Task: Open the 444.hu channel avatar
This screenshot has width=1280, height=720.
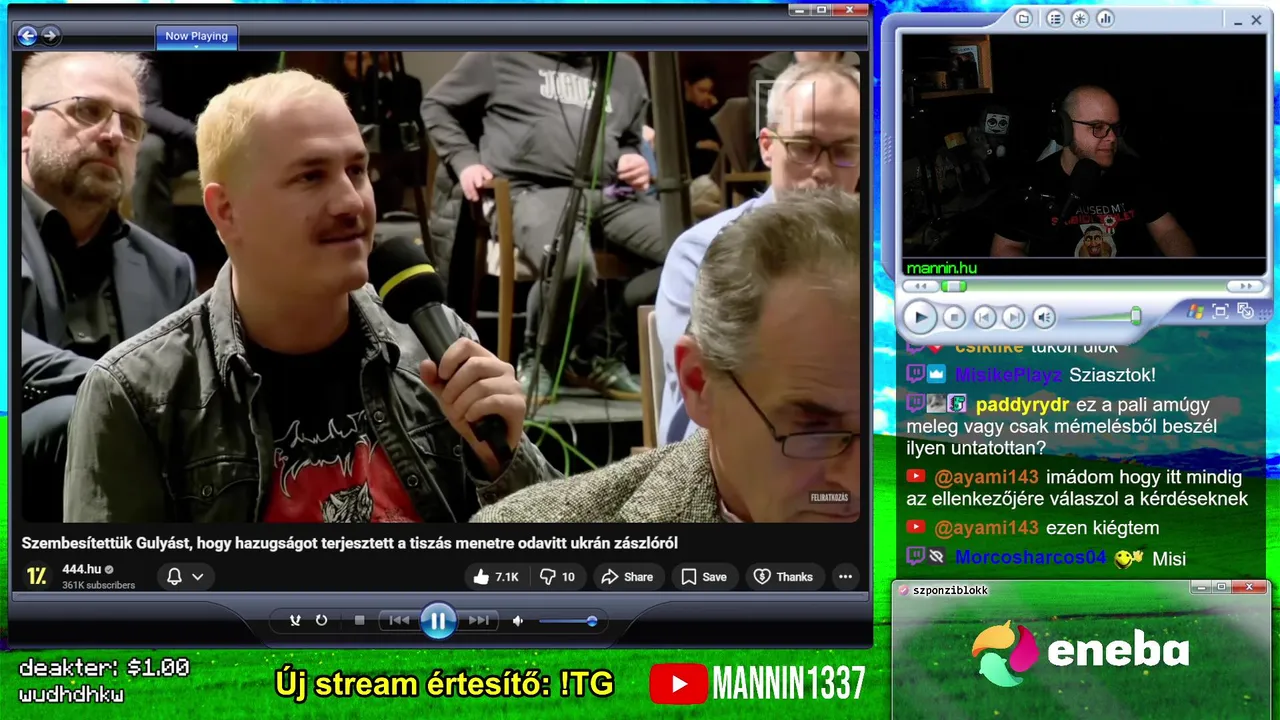Action: 37,576
